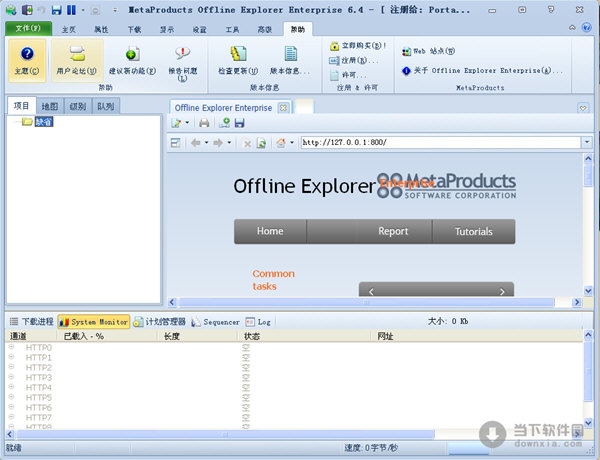Refresh the page with the reload icon
The image size is (600, 460).
pos(261,144)
